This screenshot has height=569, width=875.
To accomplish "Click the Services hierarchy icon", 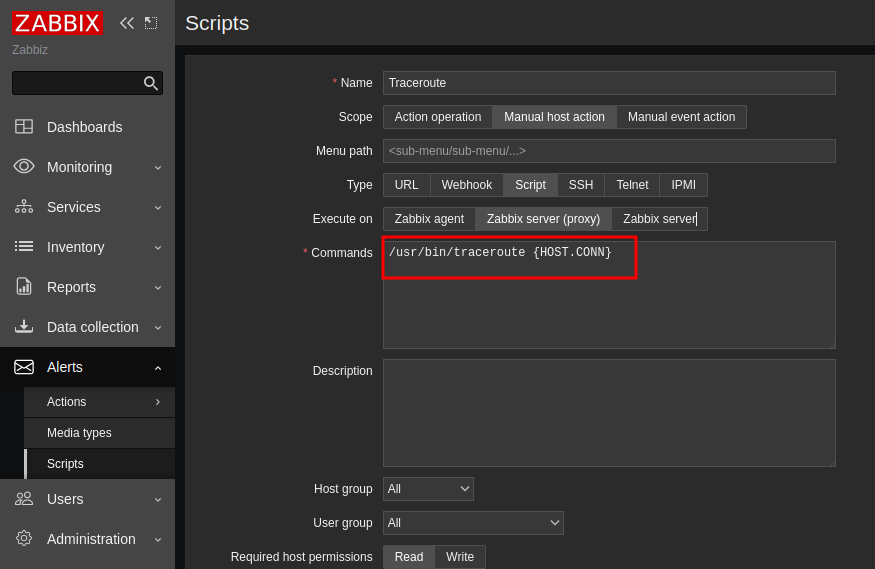I will 24,207.
